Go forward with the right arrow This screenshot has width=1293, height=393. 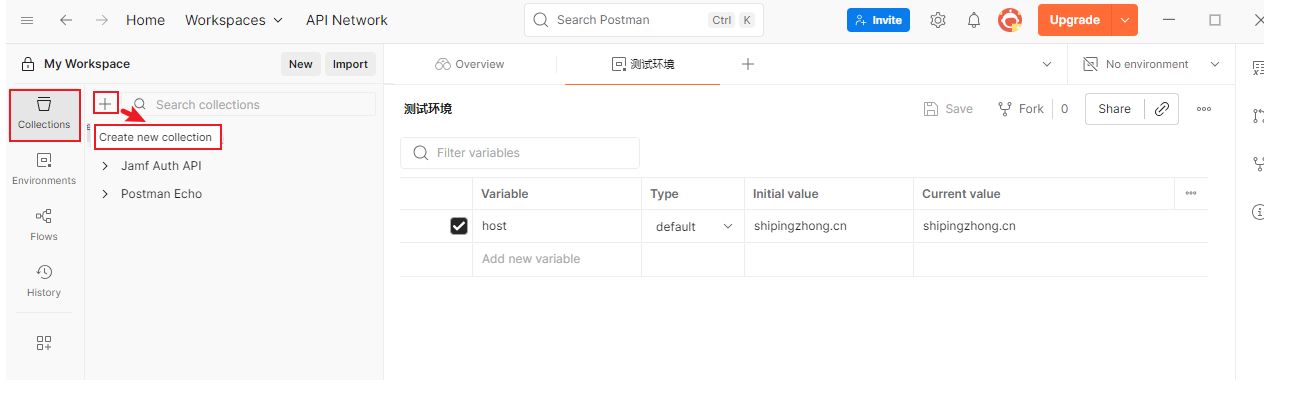point(101,20)
